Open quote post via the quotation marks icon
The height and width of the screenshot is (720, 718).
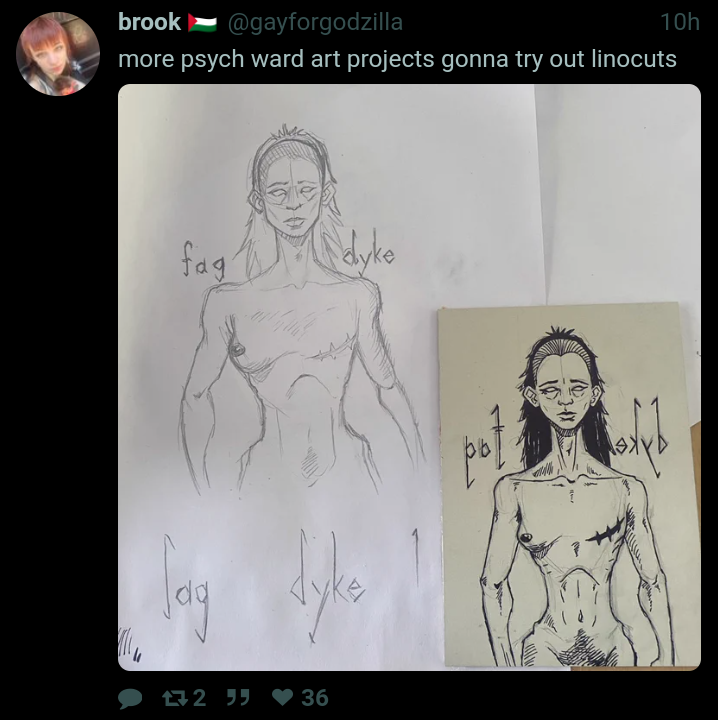pos(239,698)
